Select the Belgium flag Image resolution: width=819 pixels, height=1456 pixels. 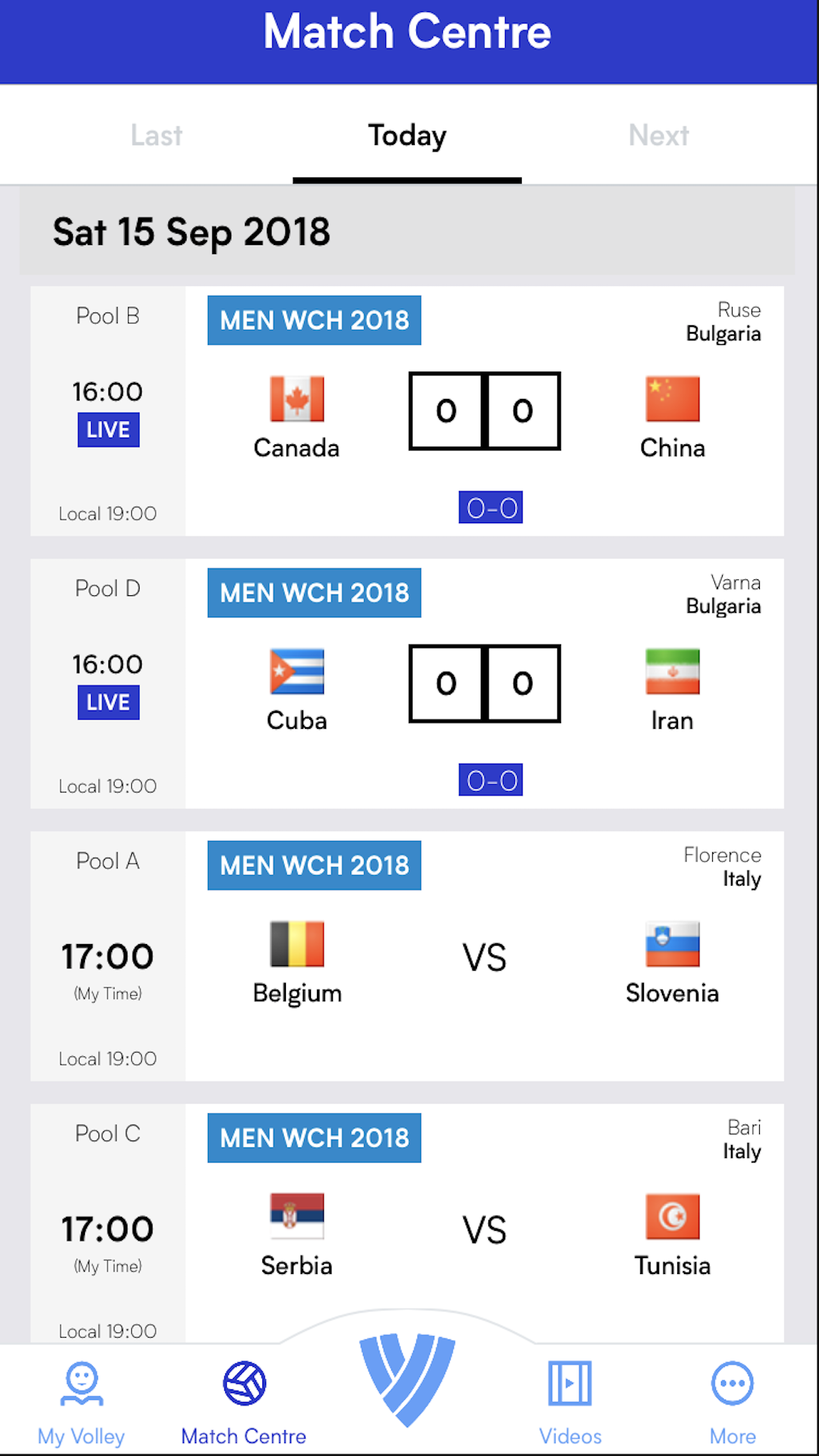(x=297, y=944)
